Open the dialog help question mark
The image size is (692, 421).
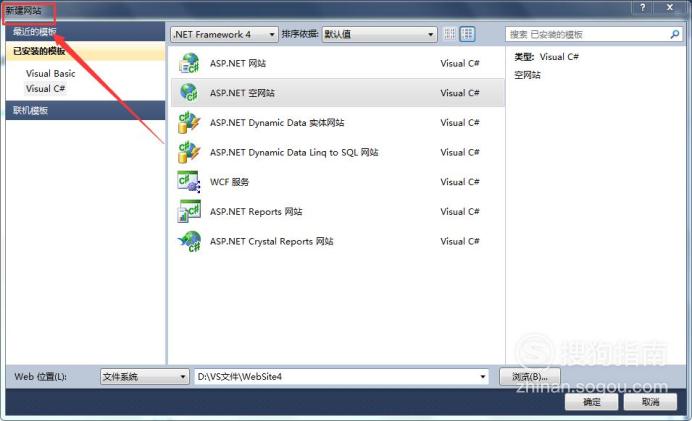[x=643, y=8]
